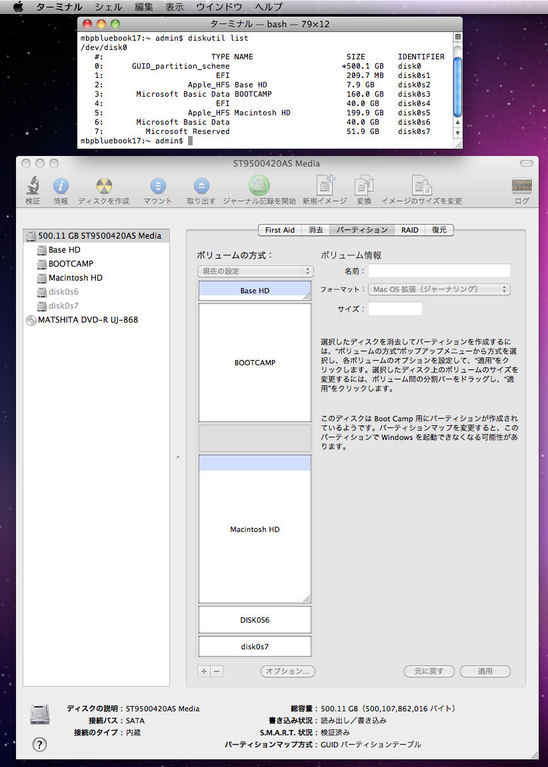Click the size (サイズ) input field
Screen dimensions: 548x767
coord(395,309)
